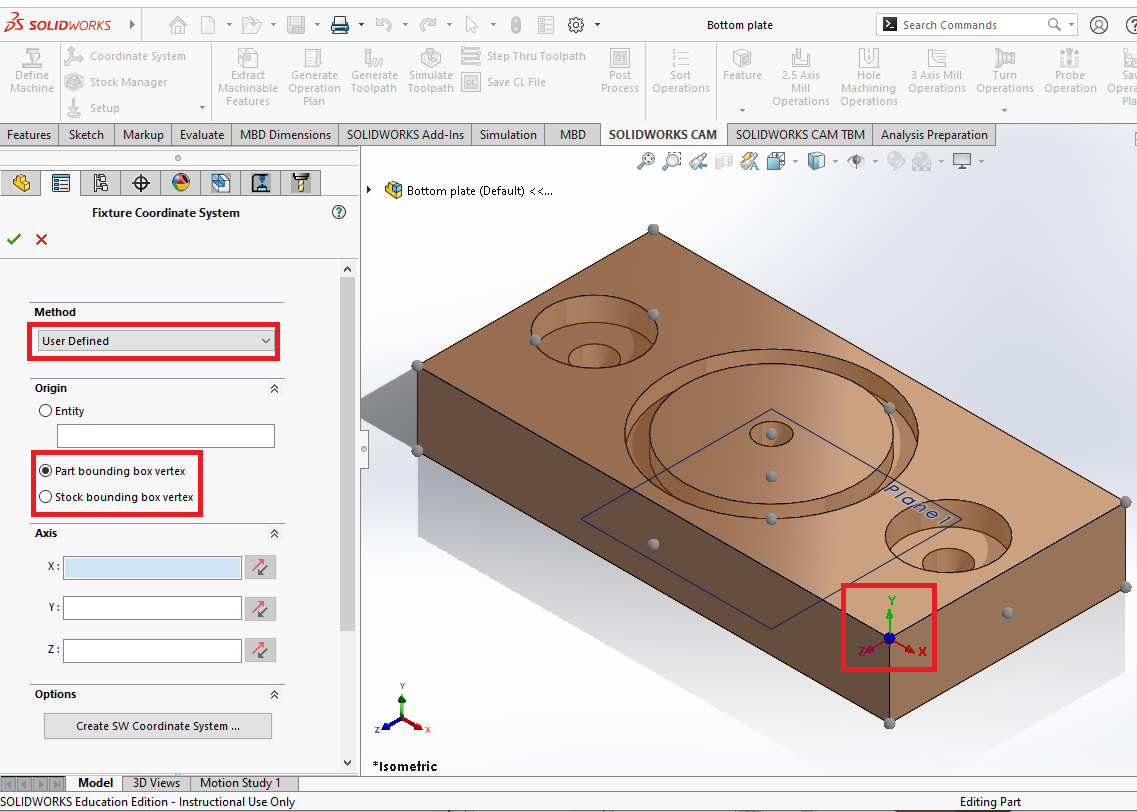The height and width of the screenshot is (812, 1137).
Task: Switch to the Features tab
Action: point(29,135)
